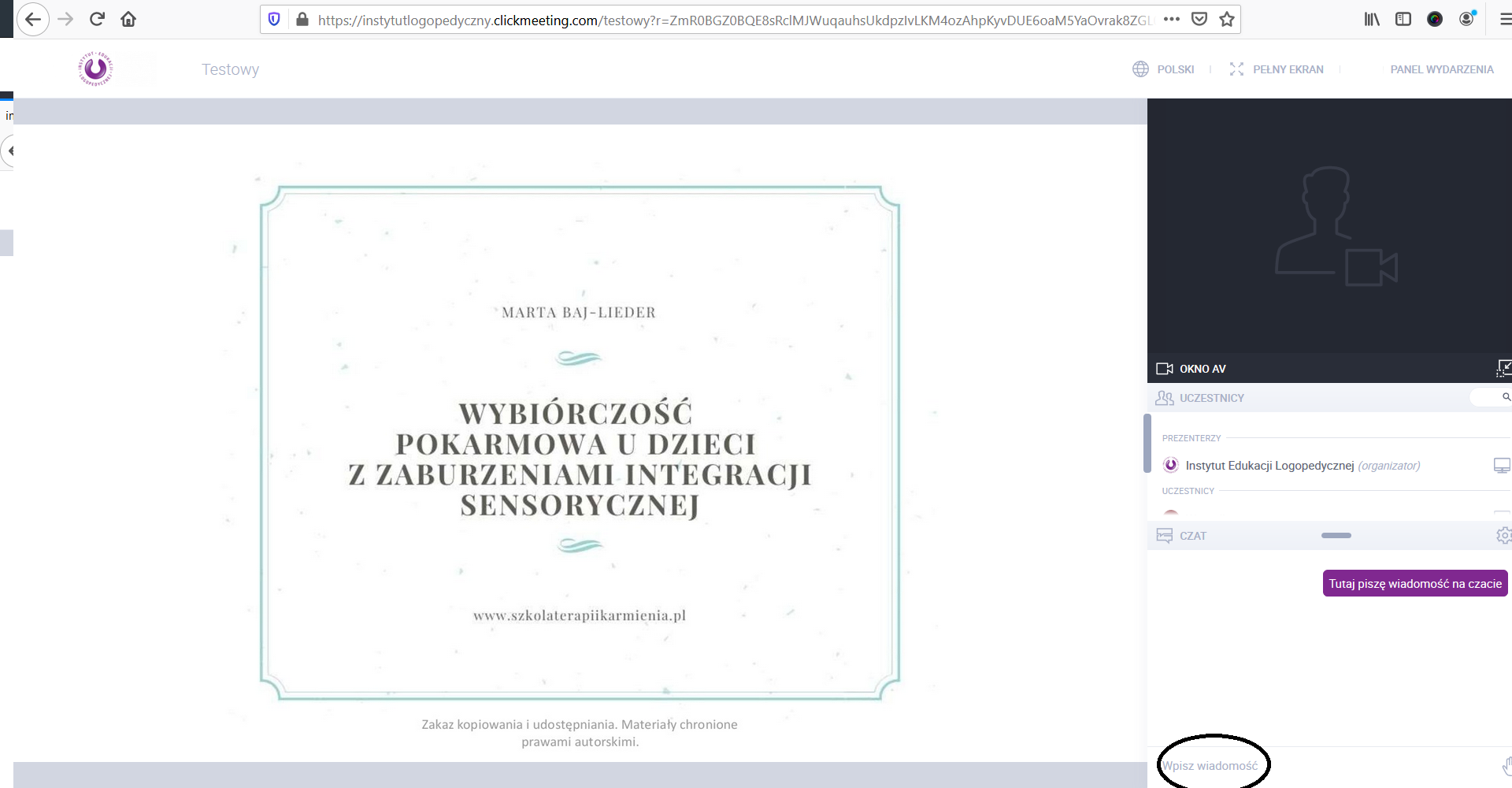This screenshot has width=1512, height=788.
Task: Collapse the UCZESTNICY participants panel header
Action: pos(1211,398)
